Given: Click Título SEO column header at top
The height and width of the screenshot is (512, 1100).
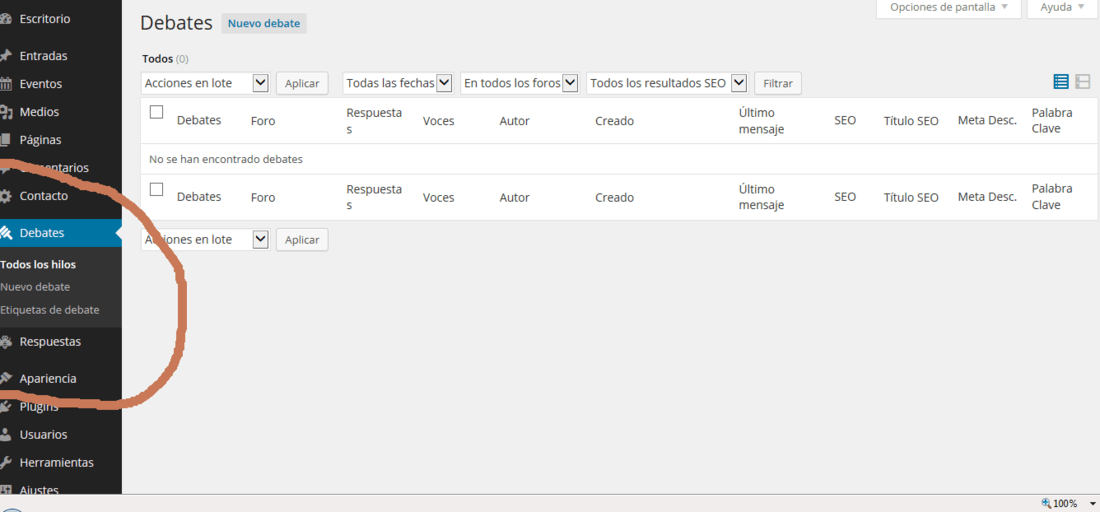Looking at the screenshot, I should tap(911, 121).
